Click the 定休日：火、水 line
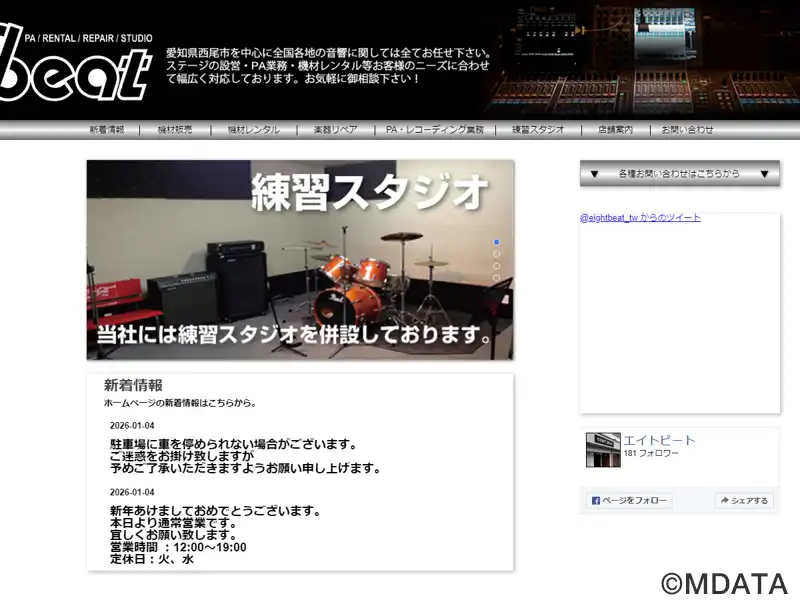 152,560
